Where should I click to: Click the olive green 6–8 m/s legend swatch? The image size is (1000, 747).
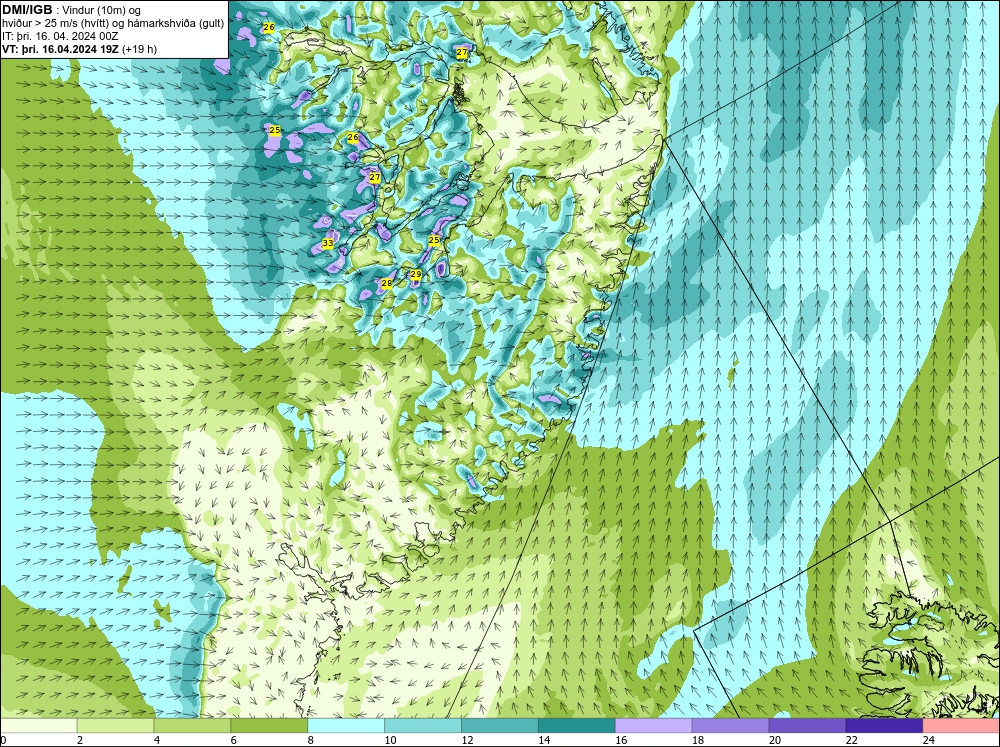(269, 726)
